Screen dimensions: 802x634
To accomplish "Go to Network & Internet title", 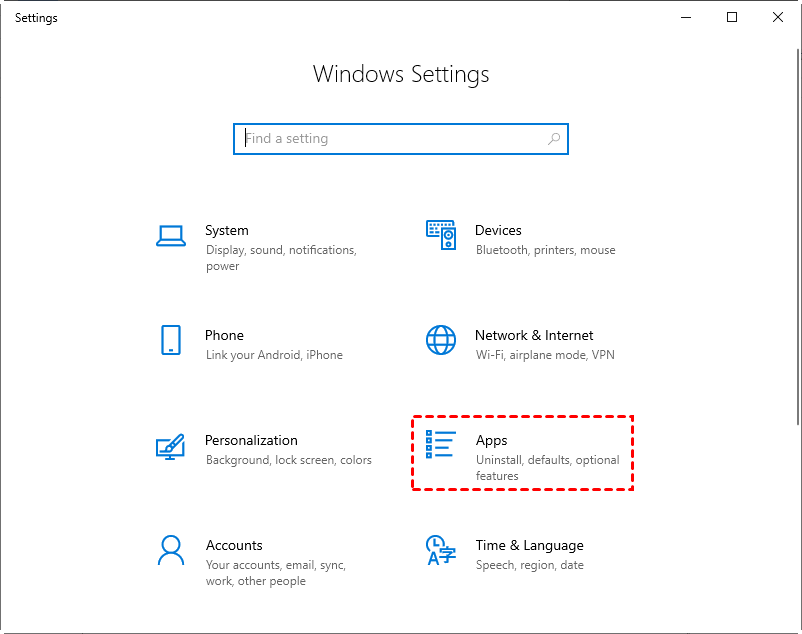I will coord(534,335).
